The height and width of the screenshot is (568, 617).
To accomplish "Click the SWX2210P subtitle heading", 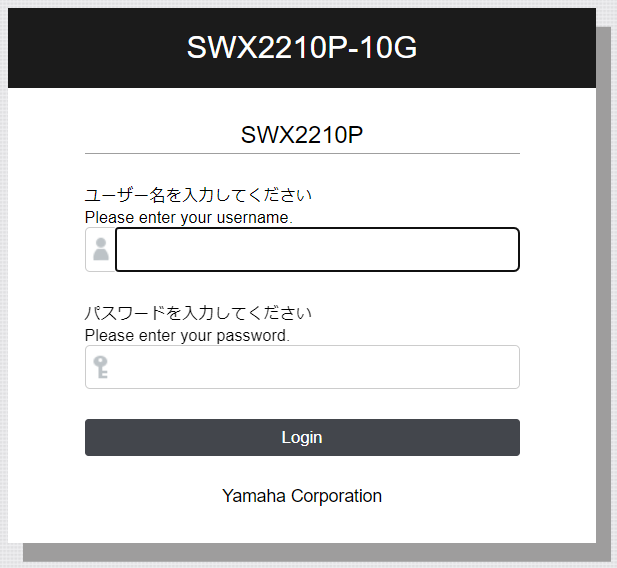I will (301, 135).
